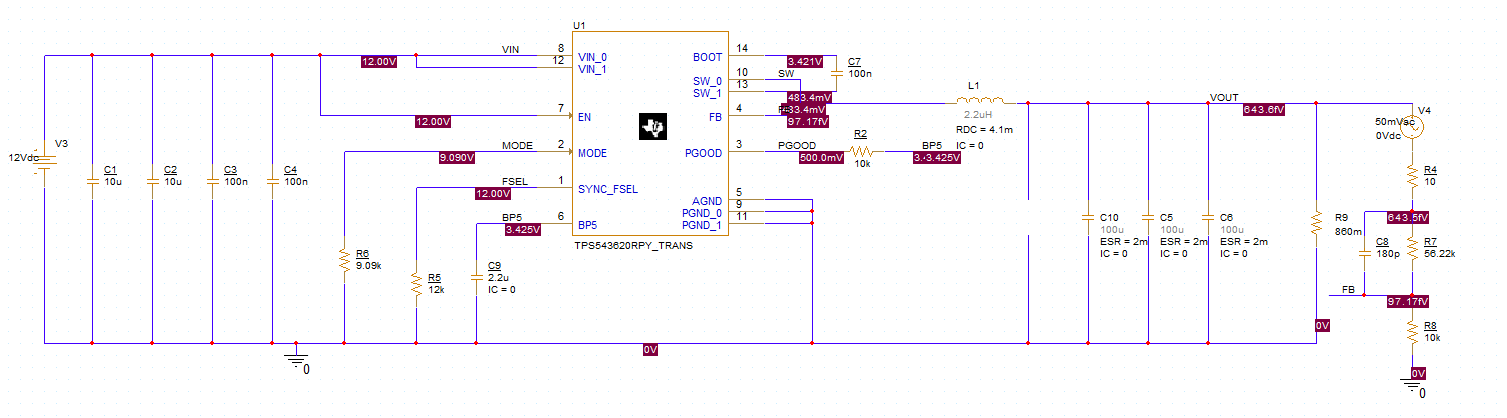1507x418 pixels.
Task: Click the VIN_1 pin label
Action: tap(593, 69)
